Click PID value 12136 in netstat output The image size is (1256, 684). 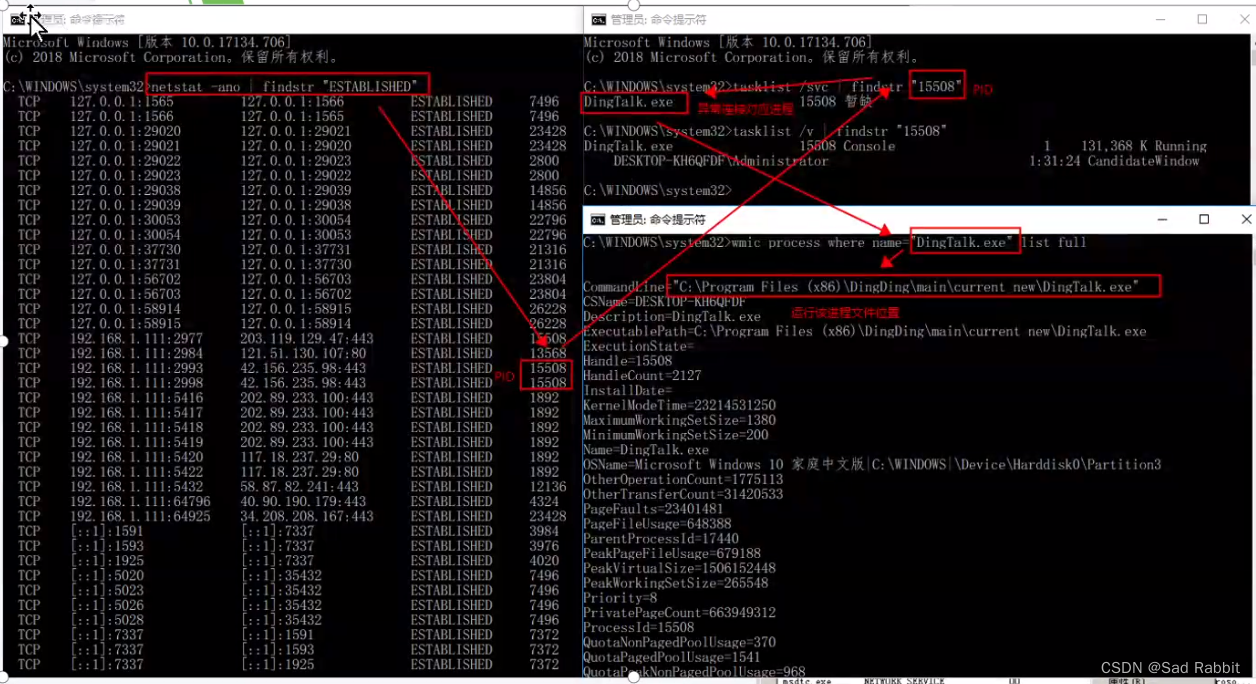(x=548, y=486)
